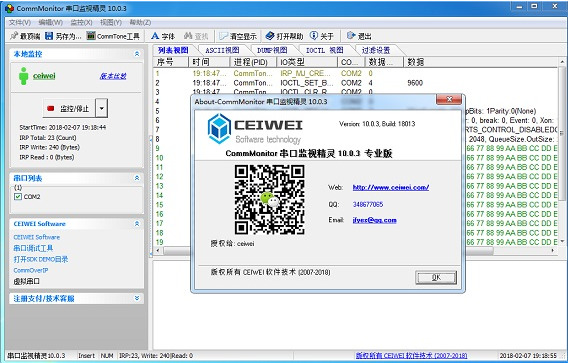Click the CommMonitor app icon in title bar
The height and width of the screenshot is (363, 568).
click(10, 8)
